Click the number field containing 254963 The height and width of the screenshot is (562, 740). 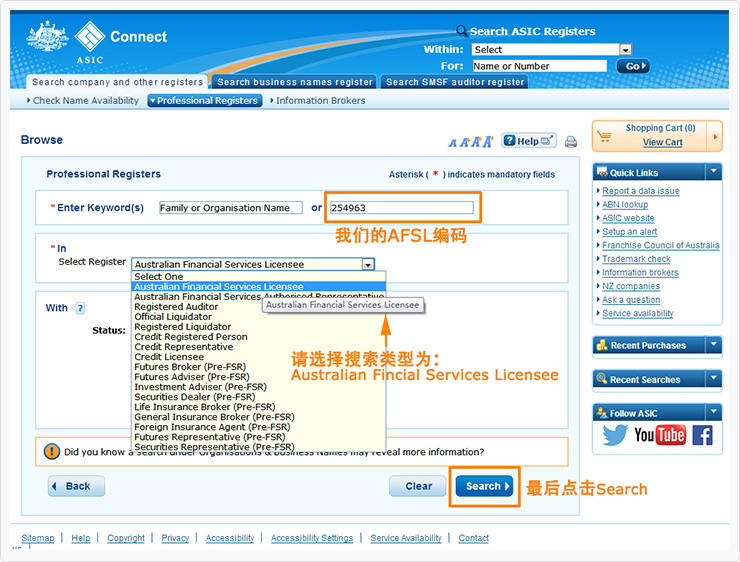(402, 208)
